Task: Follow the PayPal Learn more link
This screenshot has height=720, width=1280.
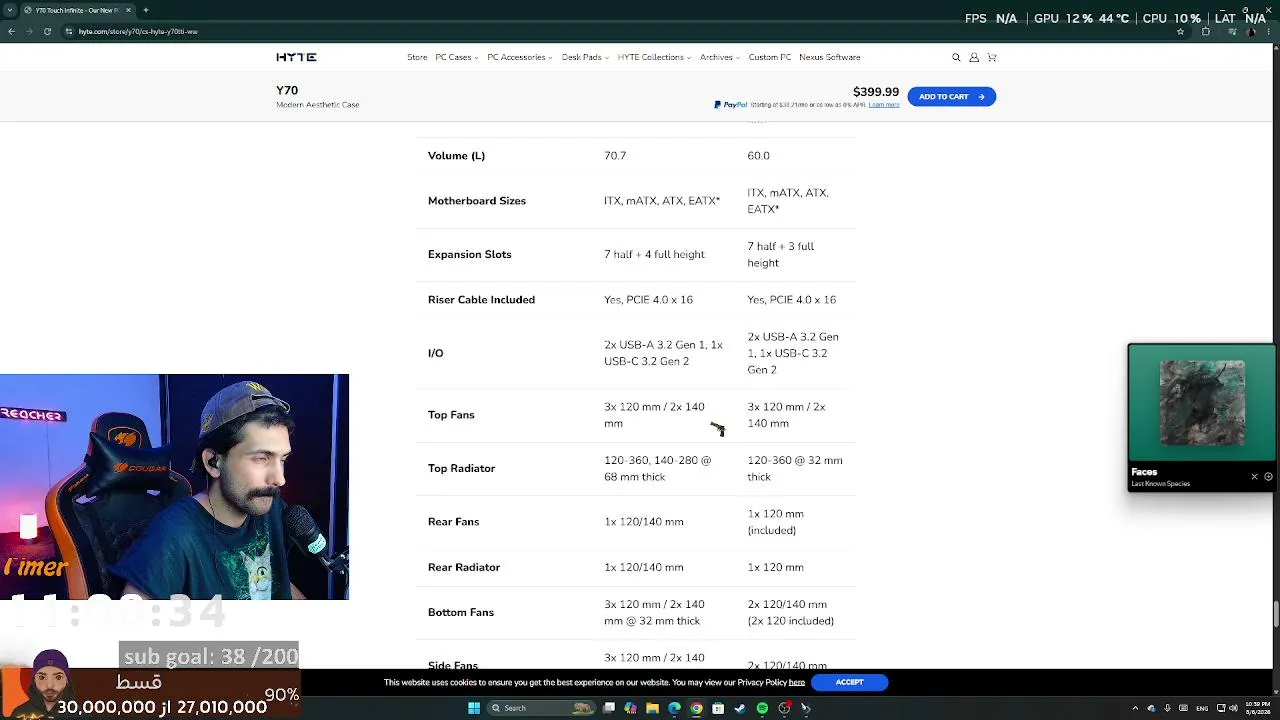Action: point(884,105)
